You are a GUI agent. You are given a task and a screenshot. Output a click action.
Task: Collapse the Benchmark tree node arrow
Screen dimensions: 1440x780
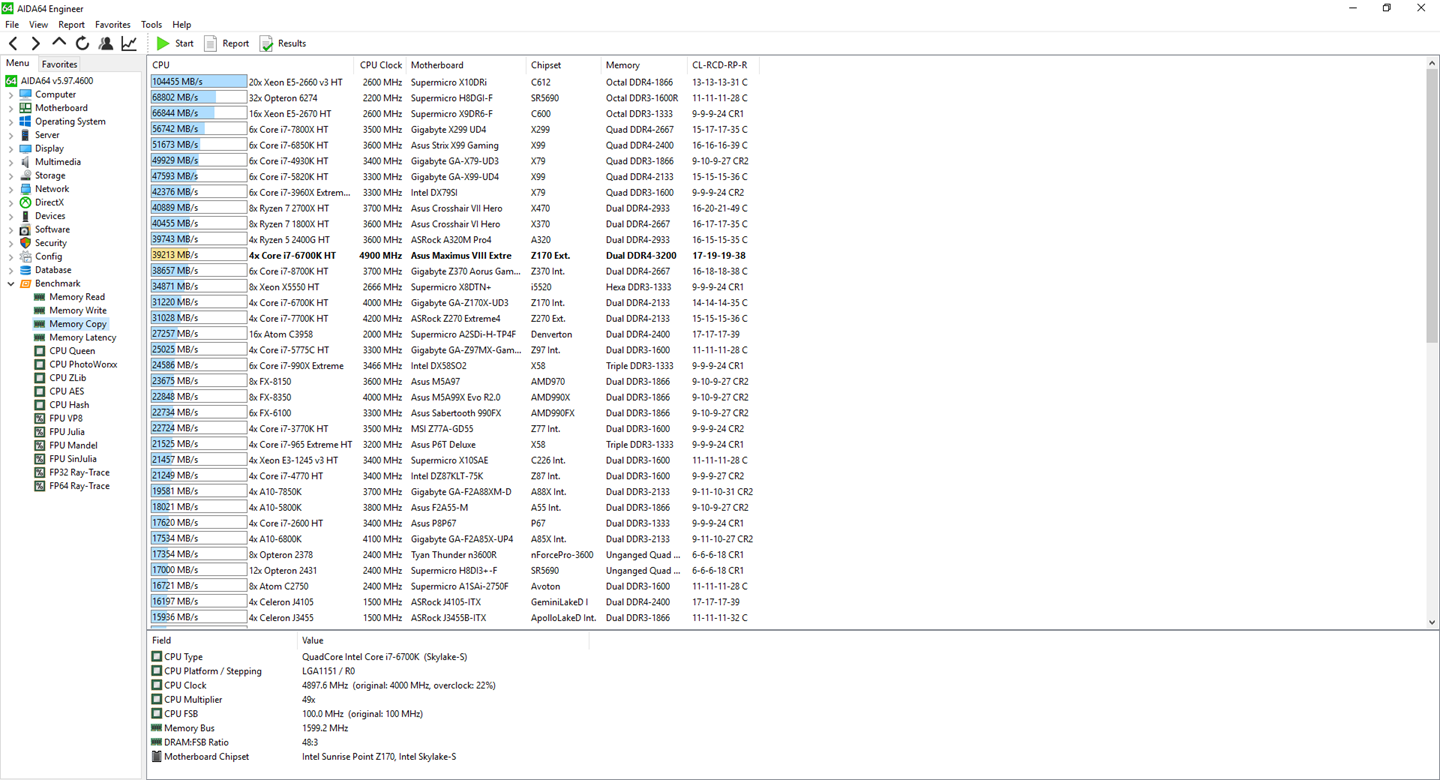(x=11, y=283)
